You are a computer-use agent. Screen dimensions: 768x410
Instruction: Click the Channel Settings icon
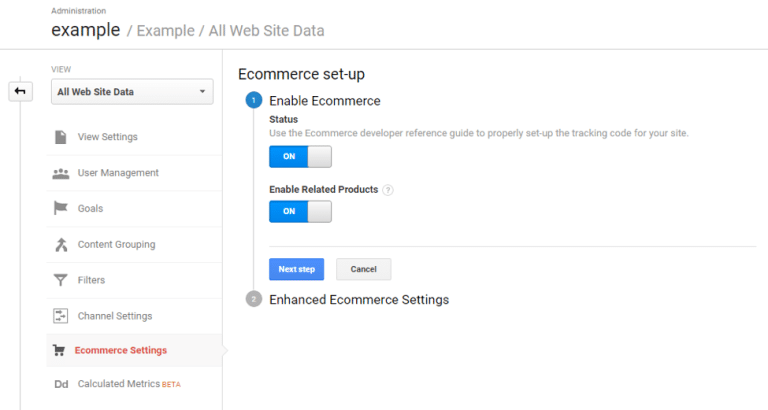[60, 316]
